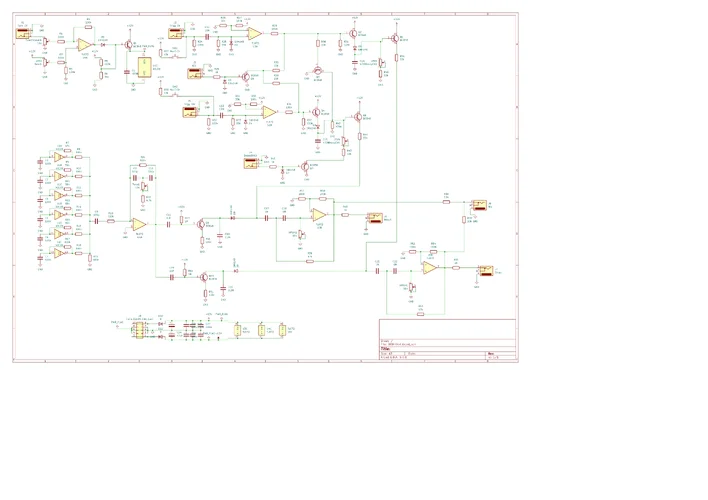Click the trimmer potentiometer in op-amp feedback network

click(x=144, y=186)
